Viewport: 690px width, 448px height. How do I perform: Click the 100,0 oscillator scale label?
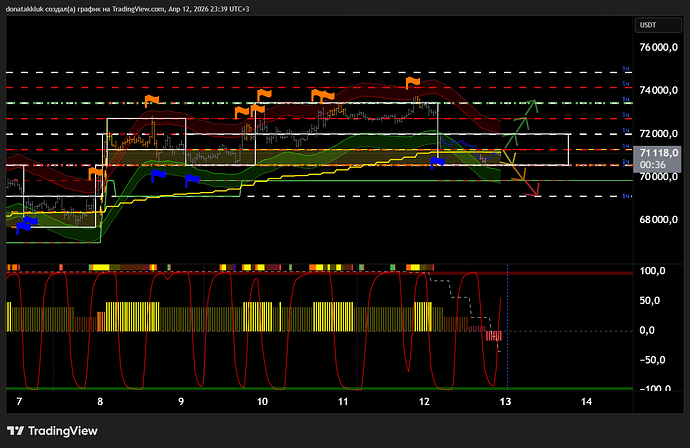coord(653,271)
